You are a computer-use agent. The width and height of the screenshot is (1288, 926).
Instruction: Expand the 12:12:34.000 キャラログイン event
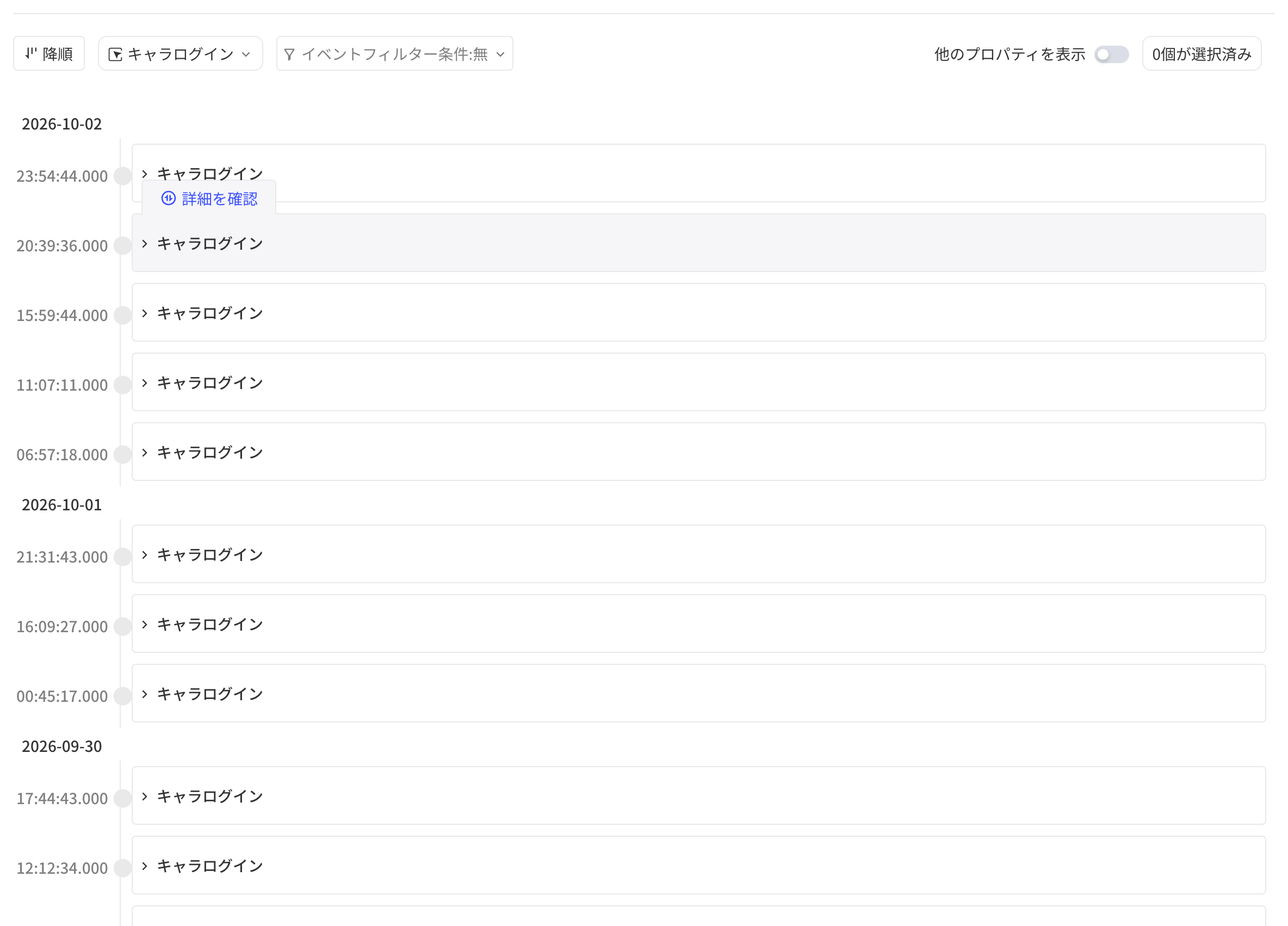pos(145,866)
